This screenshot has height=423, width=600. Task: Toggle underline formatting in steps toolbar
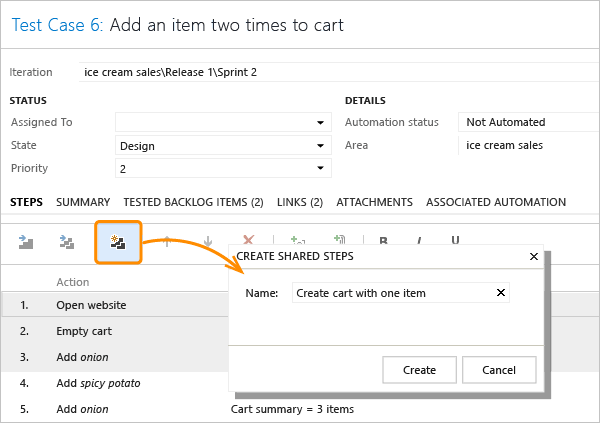455,241
